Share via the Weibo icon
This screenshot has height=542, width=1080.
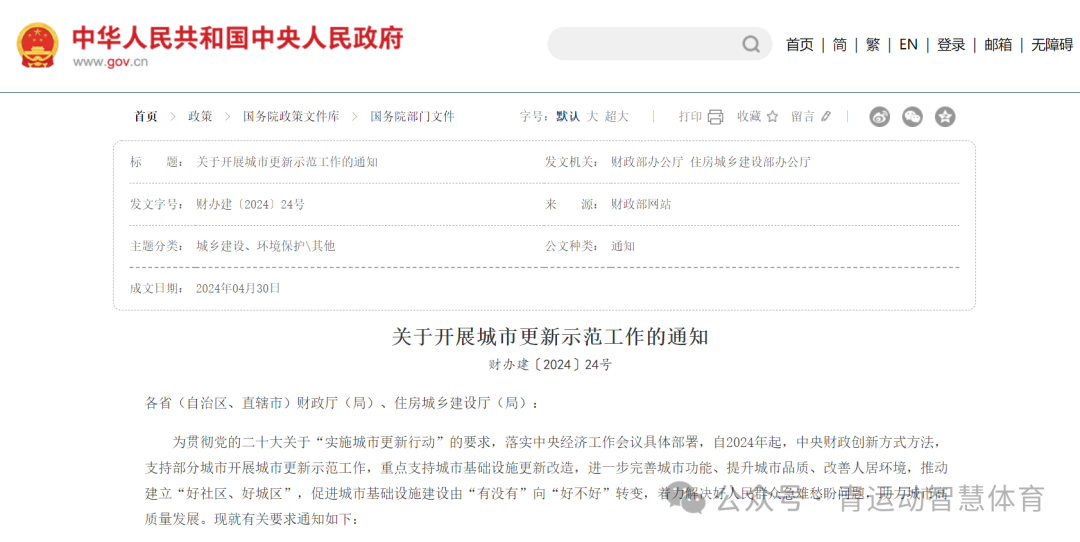[x=880, y=117]
